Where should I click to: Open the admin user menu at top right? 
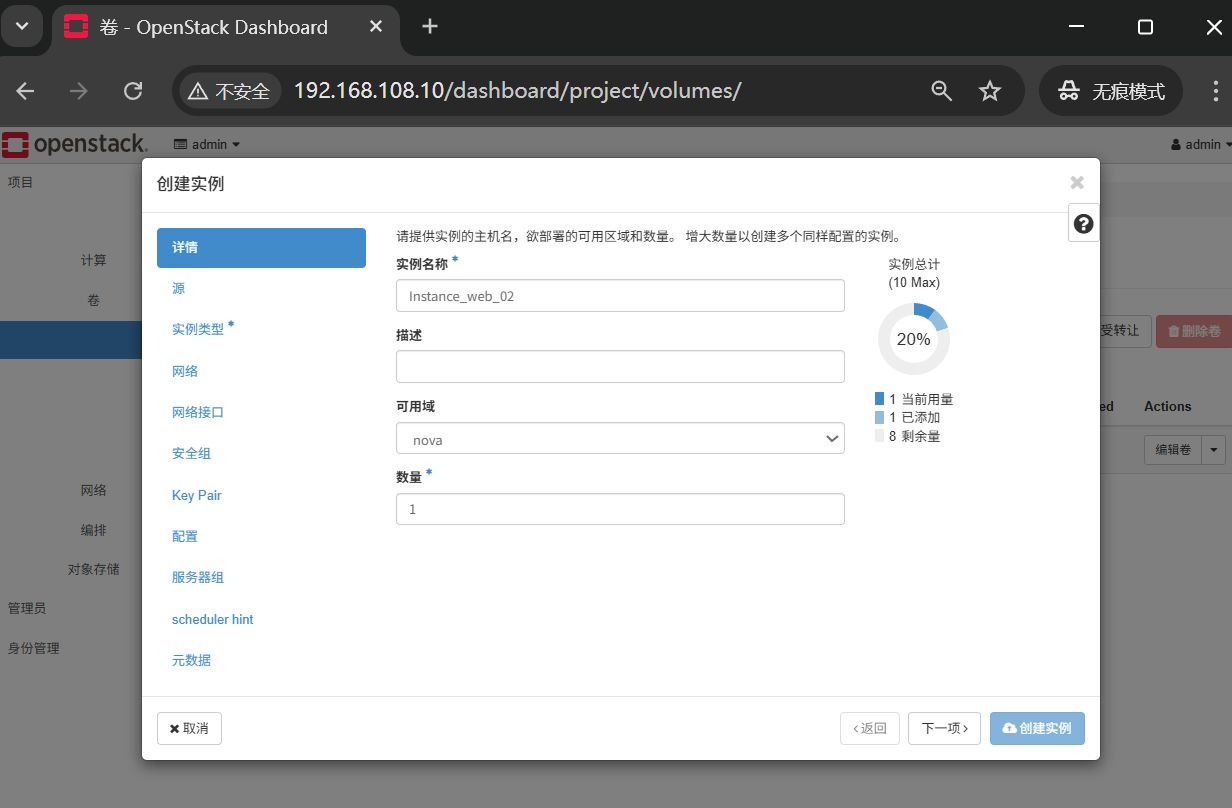tap(1201, 145)
